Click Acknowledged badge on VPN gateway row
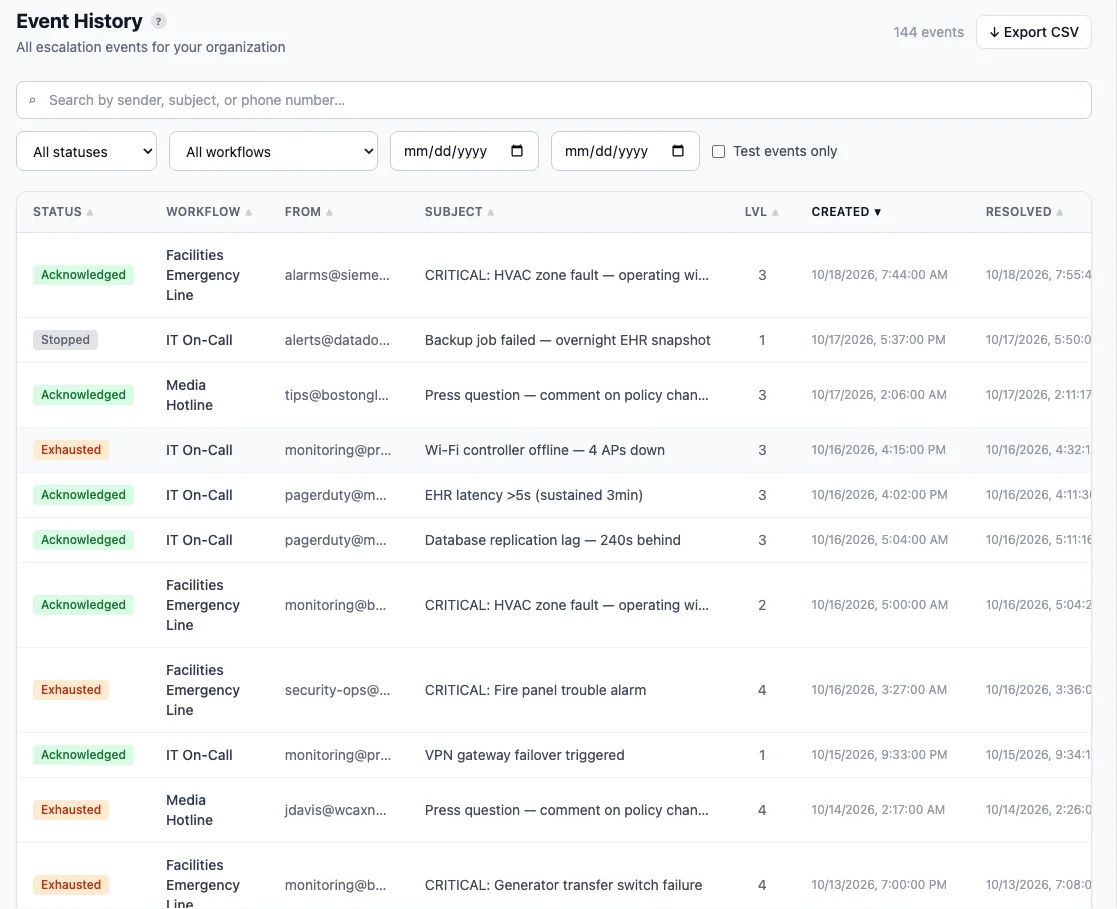This screenshot has width=1117, height=909. tap(83, 755)
